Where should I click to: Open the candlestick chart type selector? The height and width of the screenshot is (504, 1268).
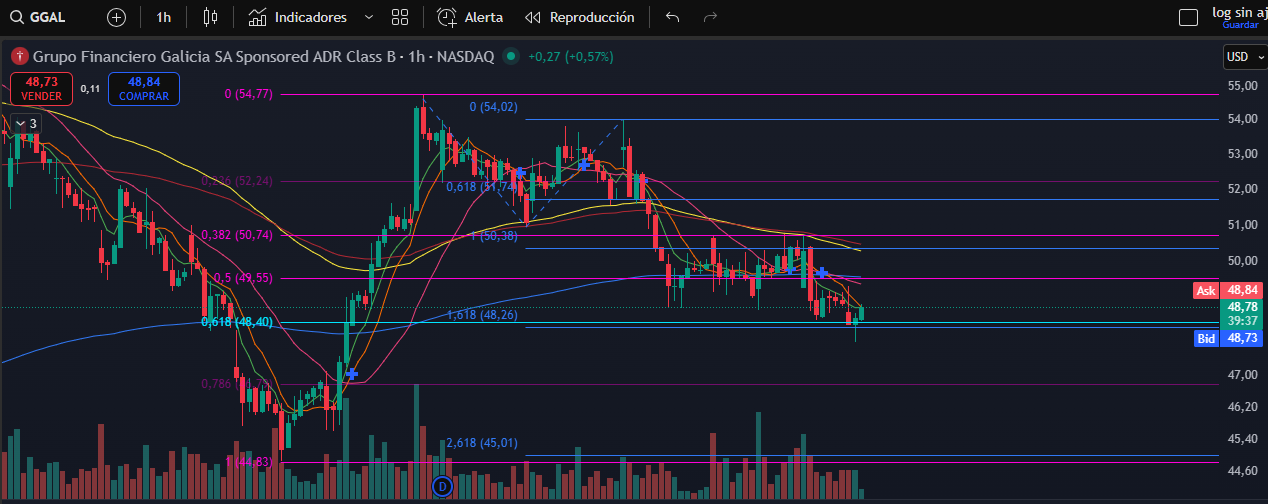click(209, 17)
